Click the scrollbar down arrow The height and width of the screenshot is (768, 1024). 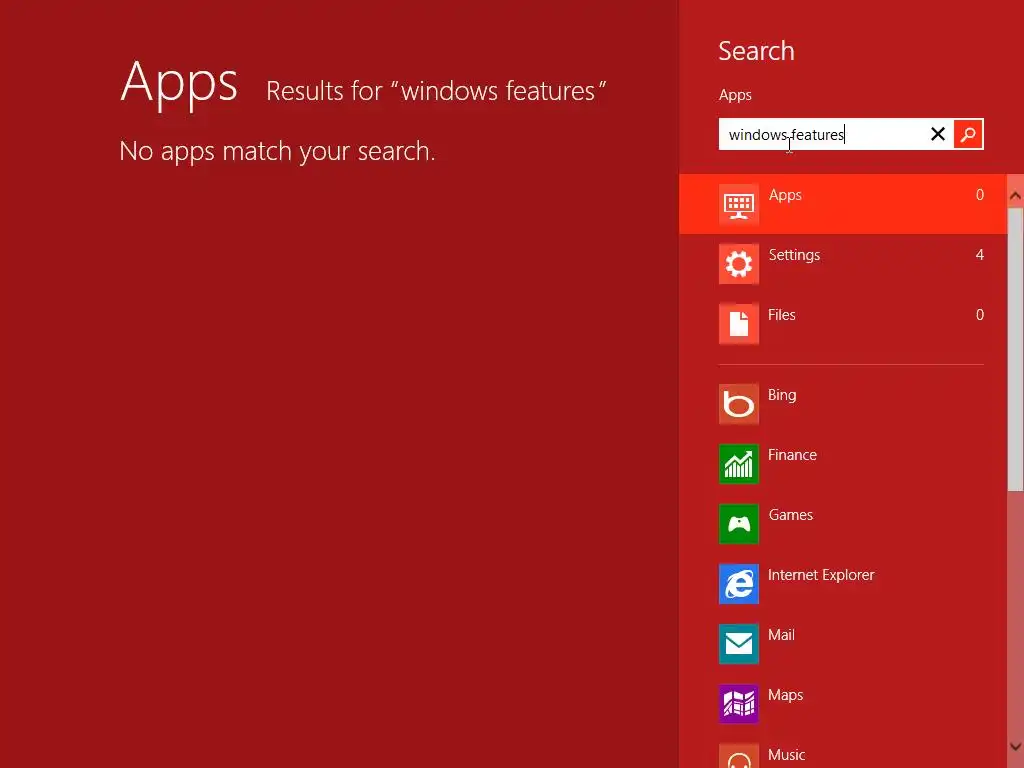point(1015,746)
